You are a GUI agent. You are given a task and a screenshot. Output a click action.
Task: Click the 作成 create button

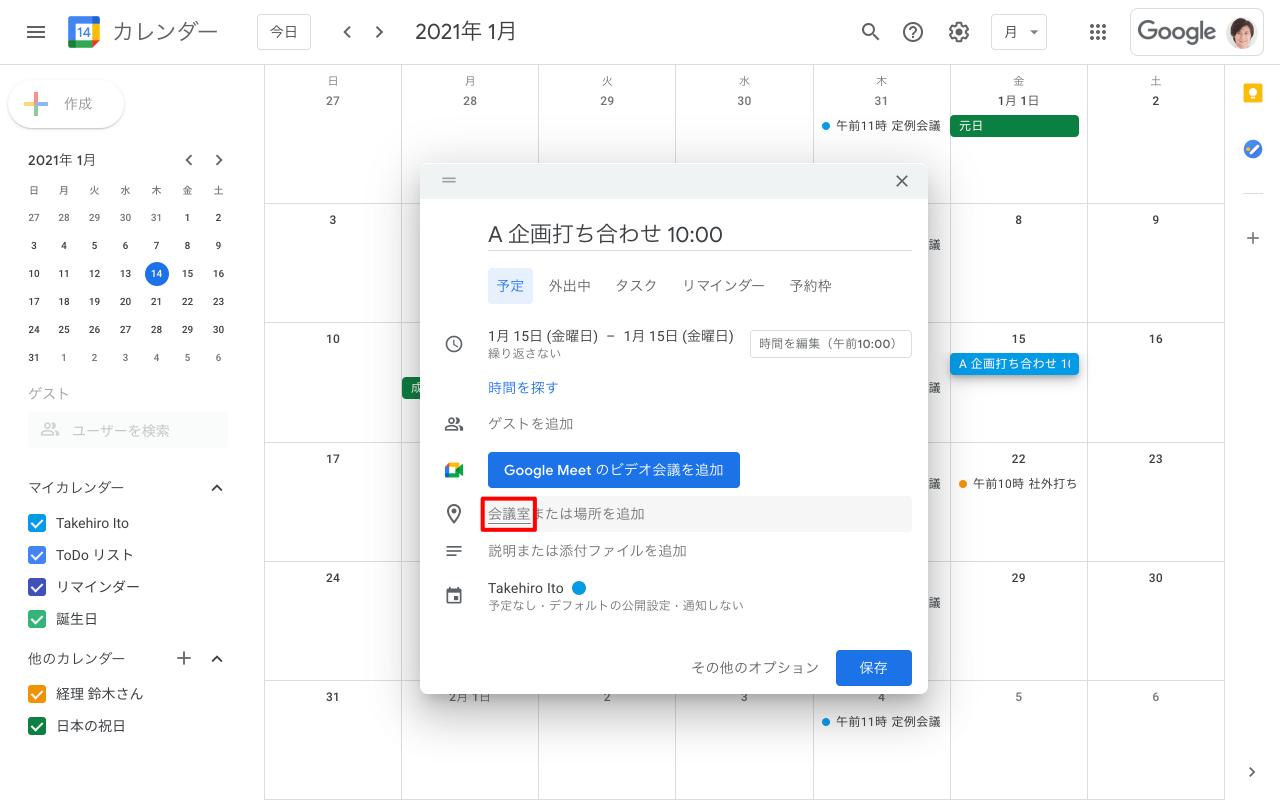[x=66, y=104]
